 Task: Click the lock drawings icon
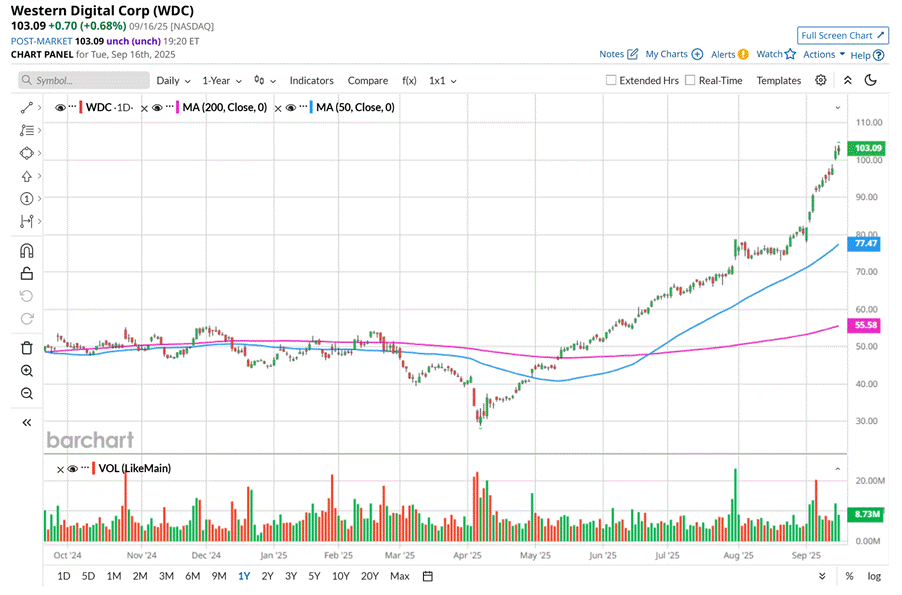tap(26, 273)
